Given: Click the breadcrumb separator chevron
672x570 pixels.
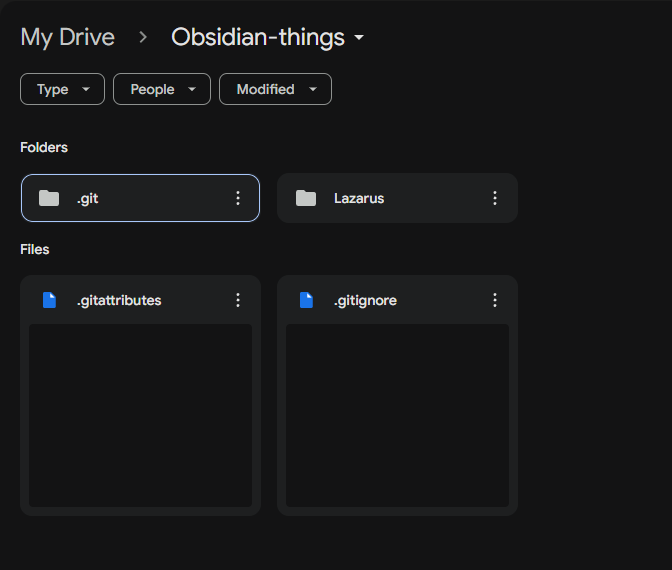Looking at the screenshot, I should click(143, 38).
